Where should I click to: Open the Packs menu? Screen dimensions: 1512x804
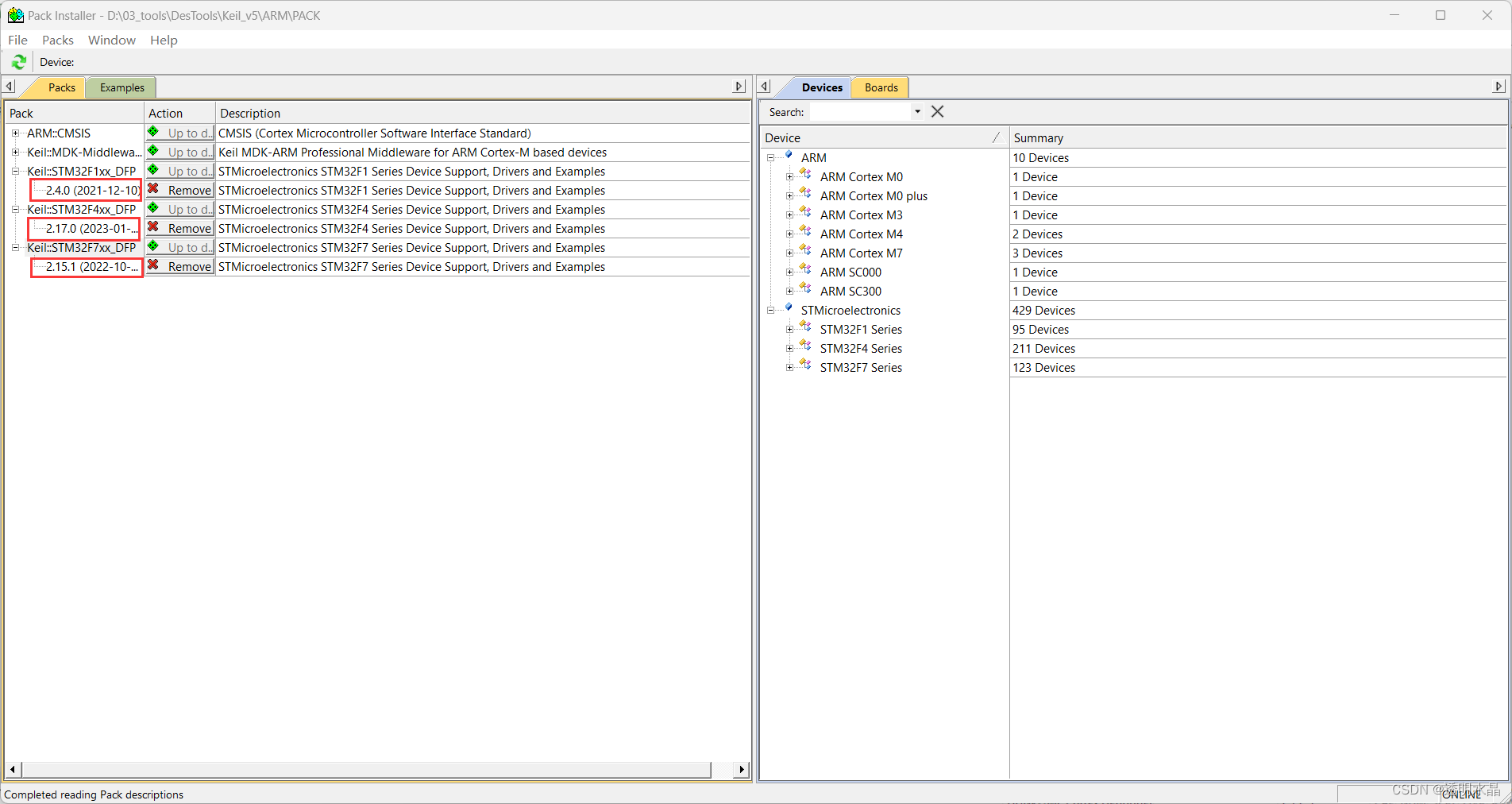click(x=57, y=40)
